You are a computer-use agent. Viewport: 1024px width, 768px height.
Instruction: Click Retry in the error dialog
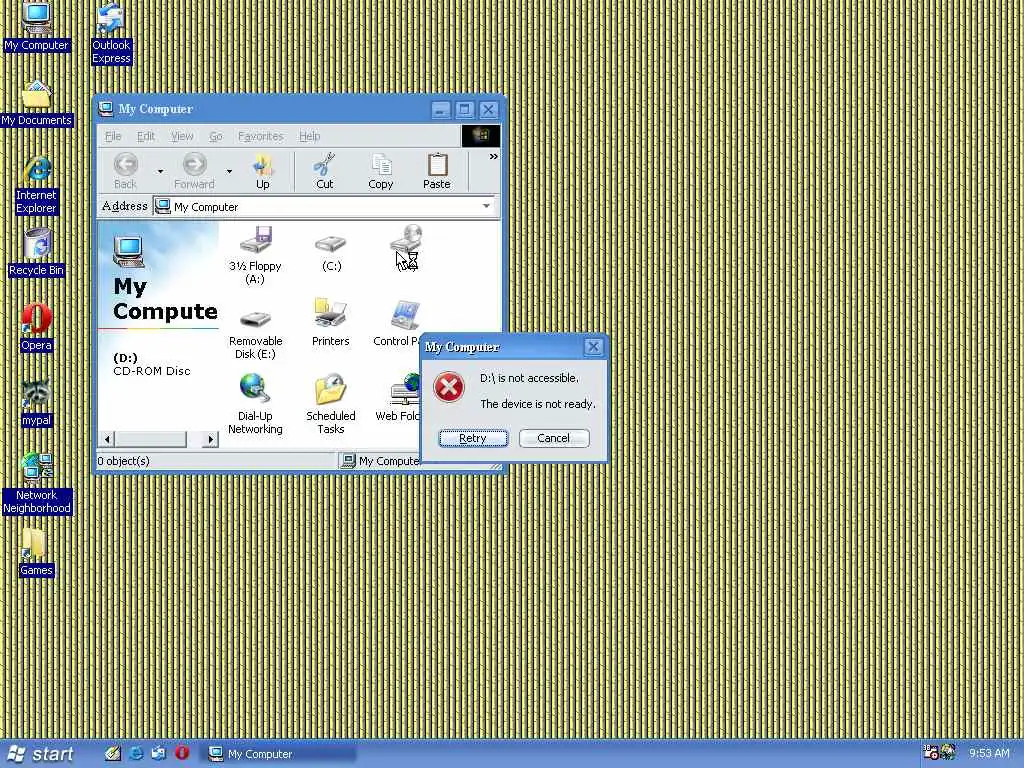tap(473, 438)
